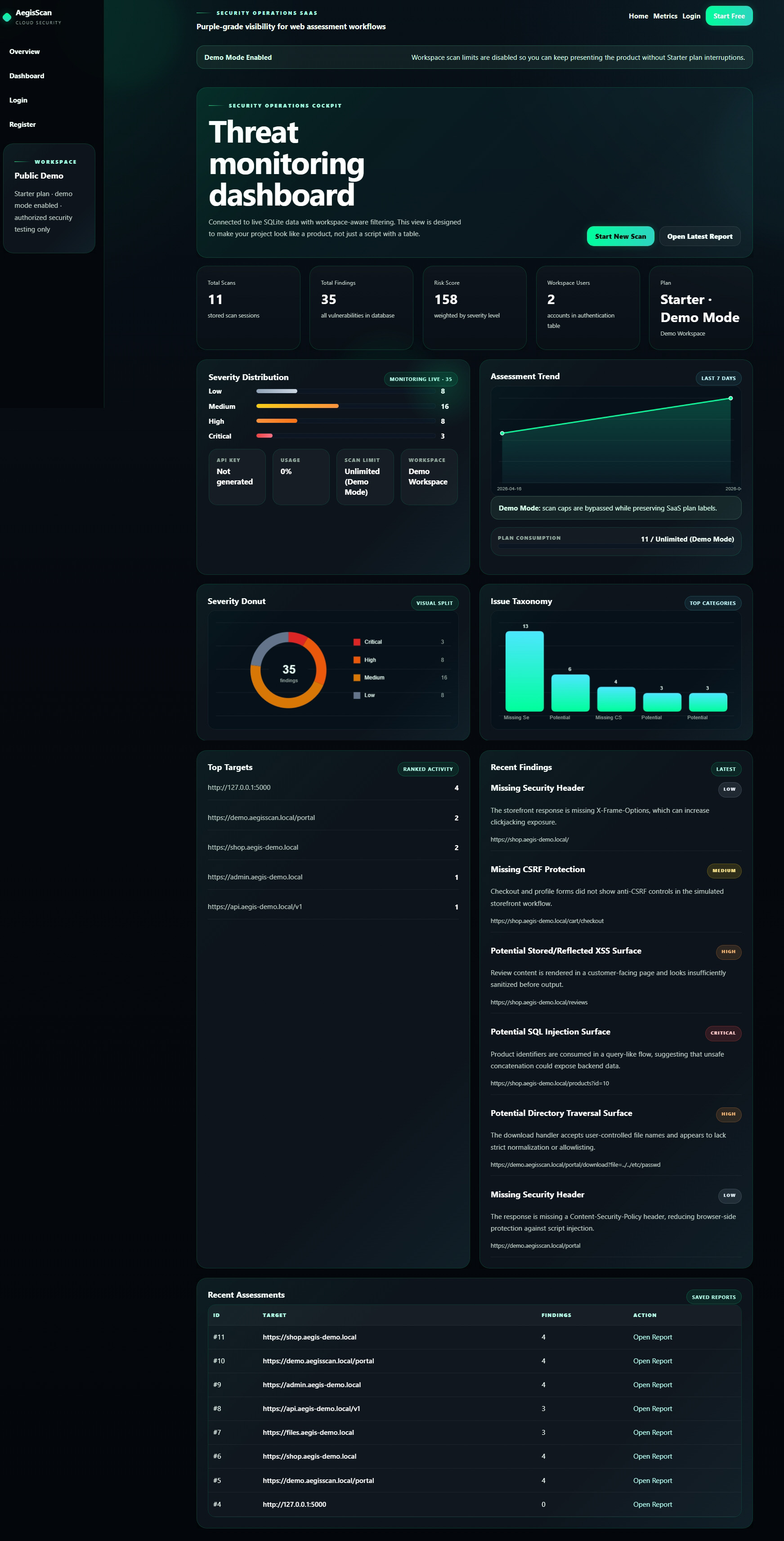Viewport: 784px width, 1541px height.
Task: Select the Low gray legend swatch
Action: tap(357, 695)
